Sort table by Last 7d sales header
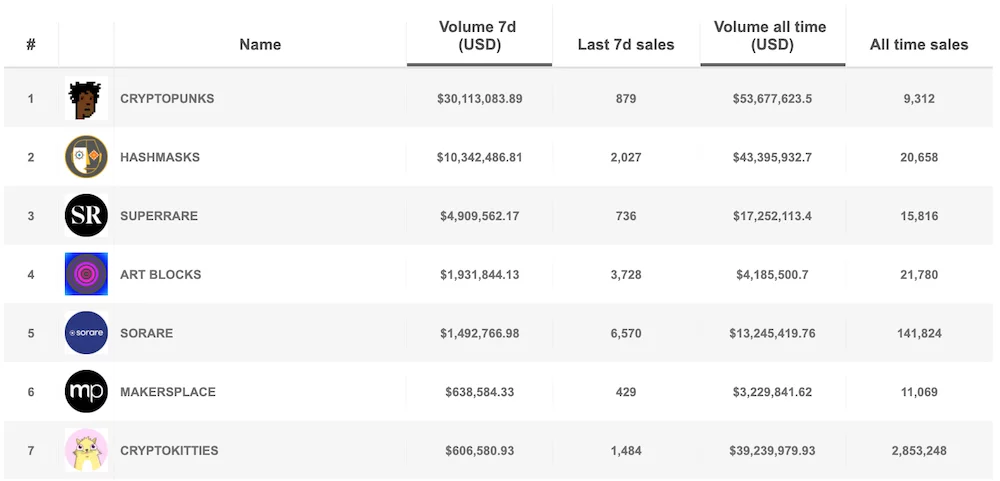Image resolution: width=1000 pixels, height=481 pixels. pos(626,44)
